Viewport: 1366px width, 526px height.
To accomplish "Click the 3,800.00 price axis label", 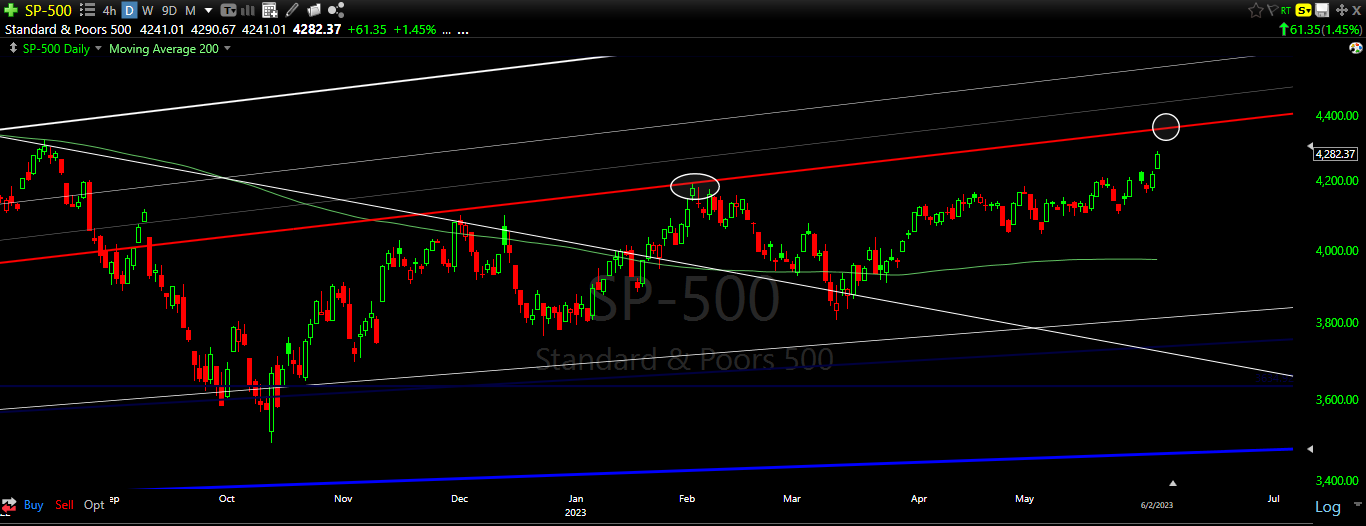I will 1337,323.
